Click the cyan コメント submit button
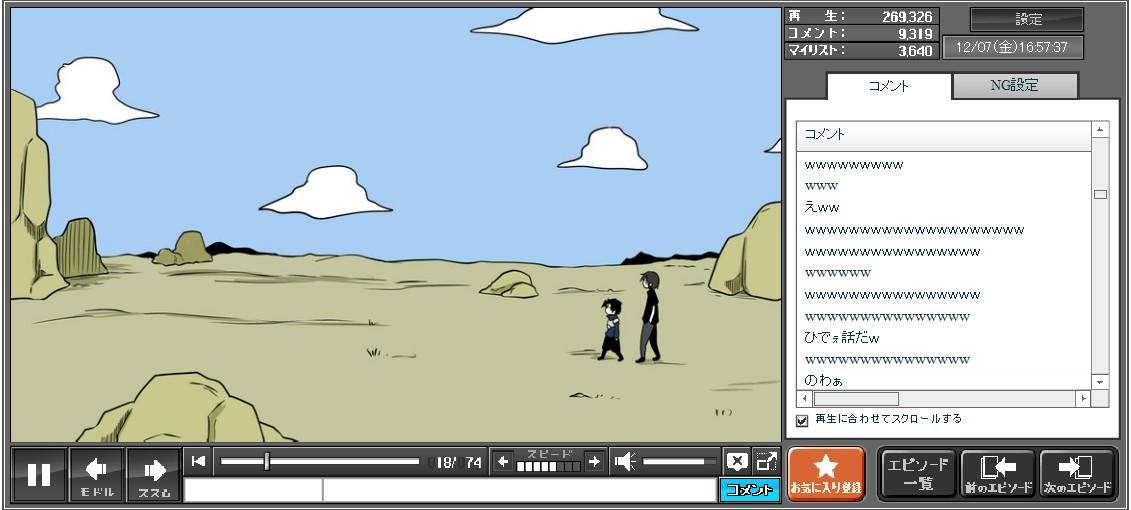Viewport: 1131px width, 510px height. pos(749,490)
